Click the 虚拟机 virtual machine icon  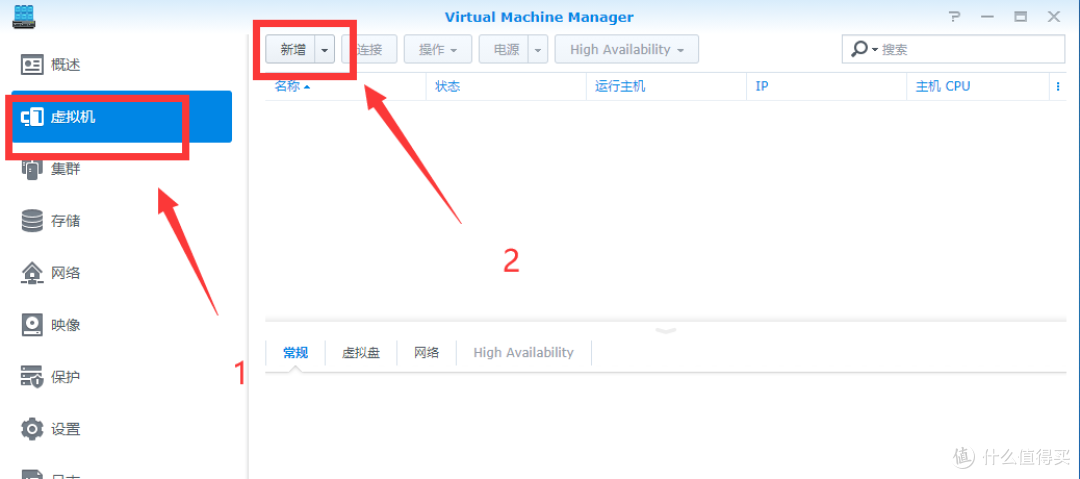click(x=32, y=118)
